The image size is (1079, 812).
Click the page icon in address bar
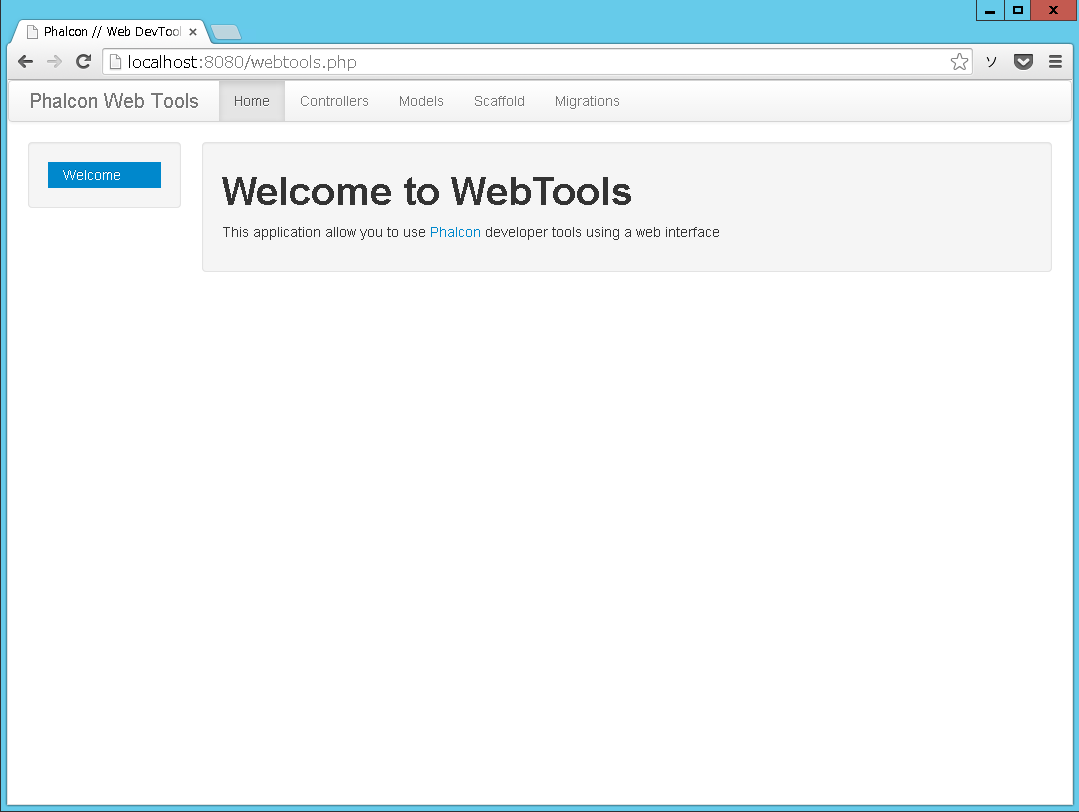(116, 62)
